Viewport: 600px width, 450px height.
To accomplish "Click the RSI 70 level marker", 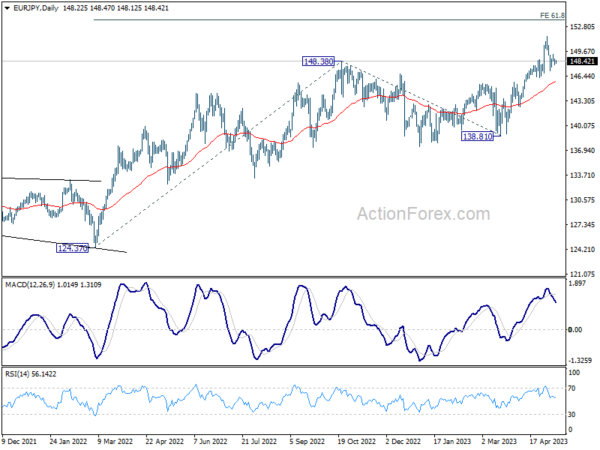I will 572,388.
